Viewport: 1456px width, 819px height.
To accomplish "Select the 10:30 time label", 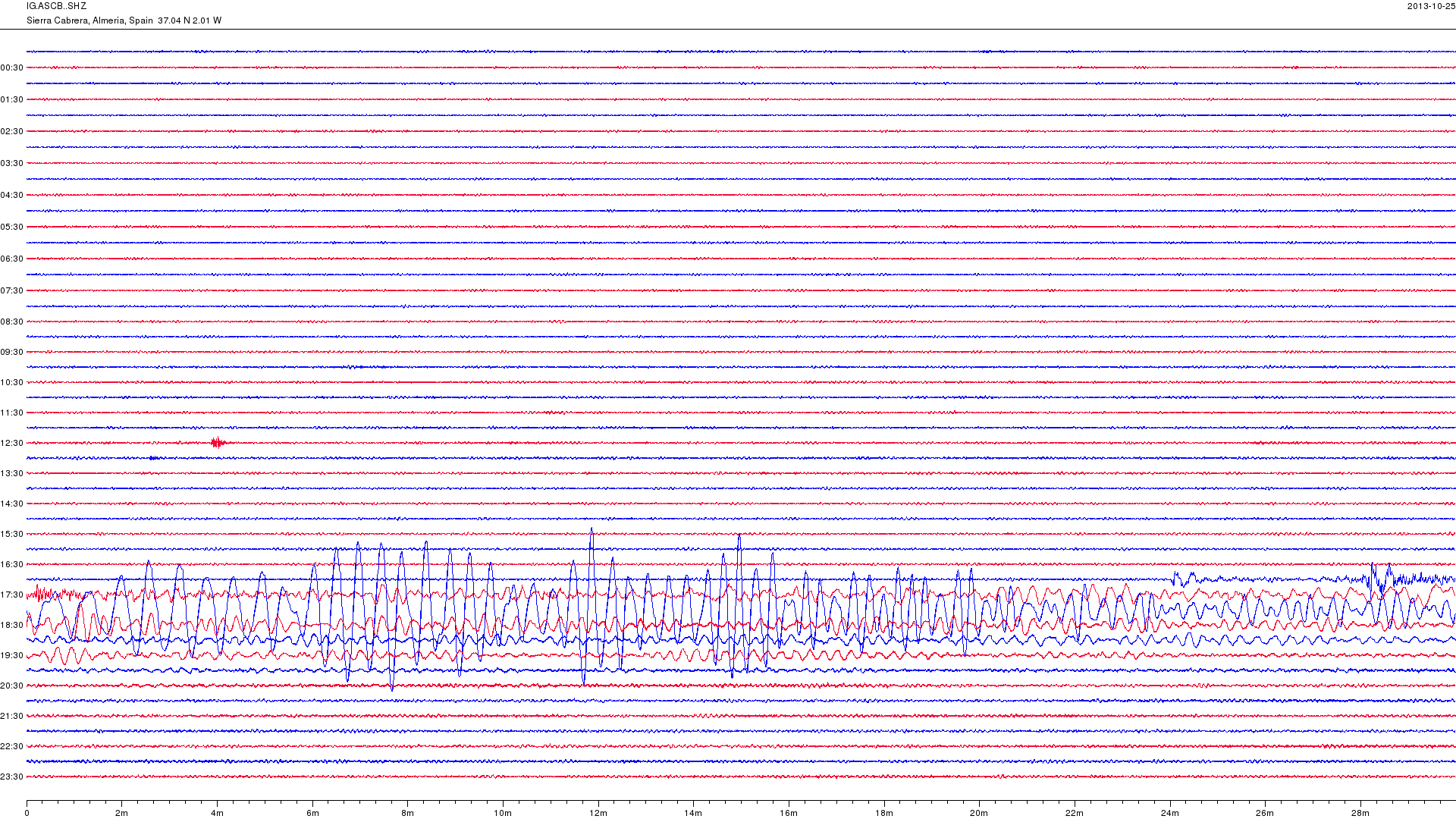I will [12, 383].
